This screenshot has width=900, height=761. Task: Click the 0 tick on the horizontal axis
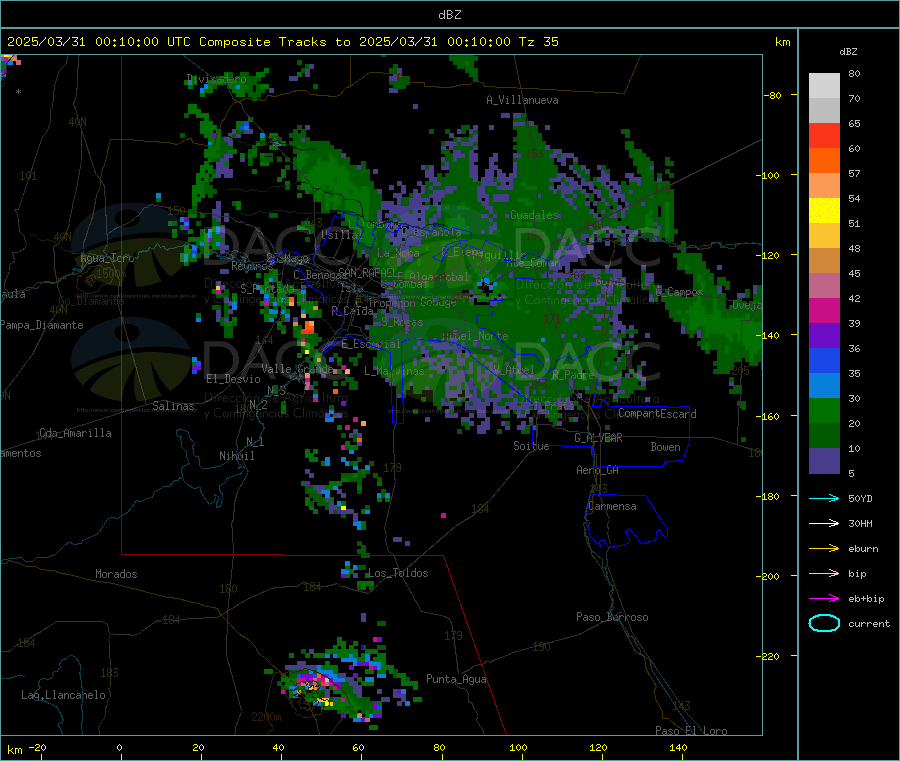pyautogui.click(x=119, y=747)
